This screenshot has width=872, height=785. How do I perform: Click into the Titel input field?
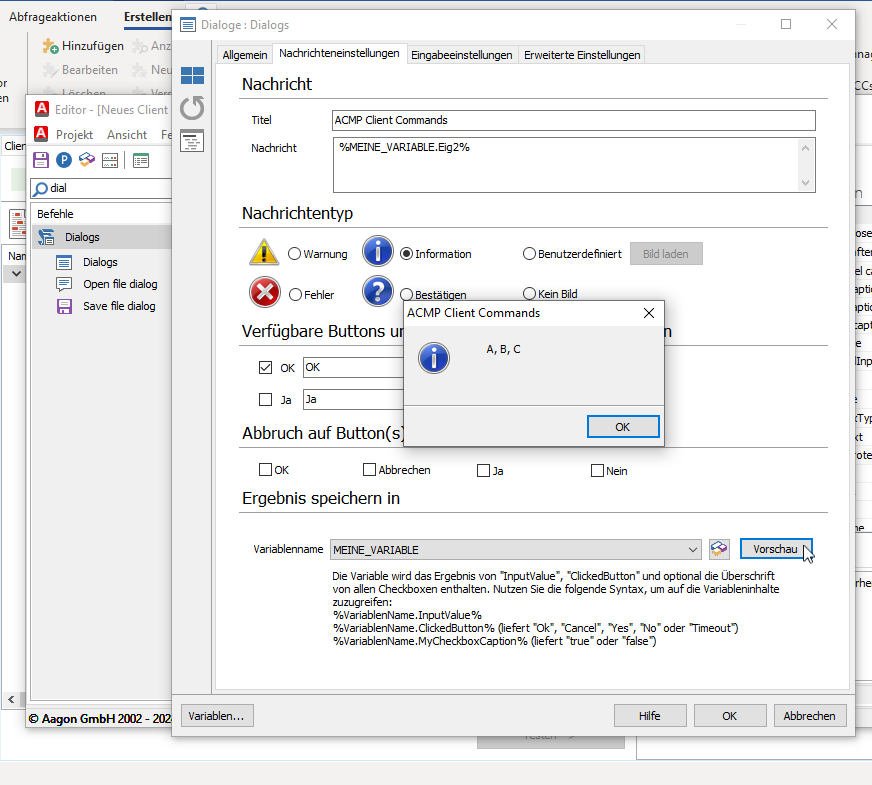click(x=574, y=121)
